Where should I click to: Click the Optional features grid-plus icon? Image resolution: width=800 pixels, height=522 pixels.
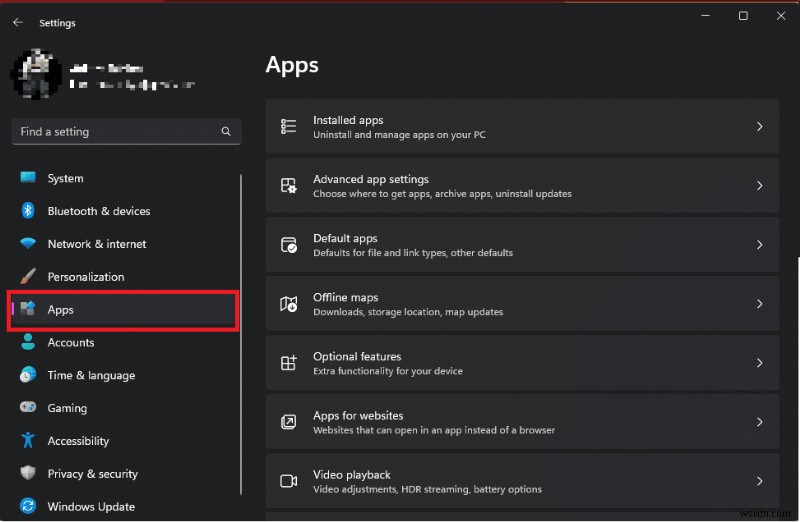288,363
